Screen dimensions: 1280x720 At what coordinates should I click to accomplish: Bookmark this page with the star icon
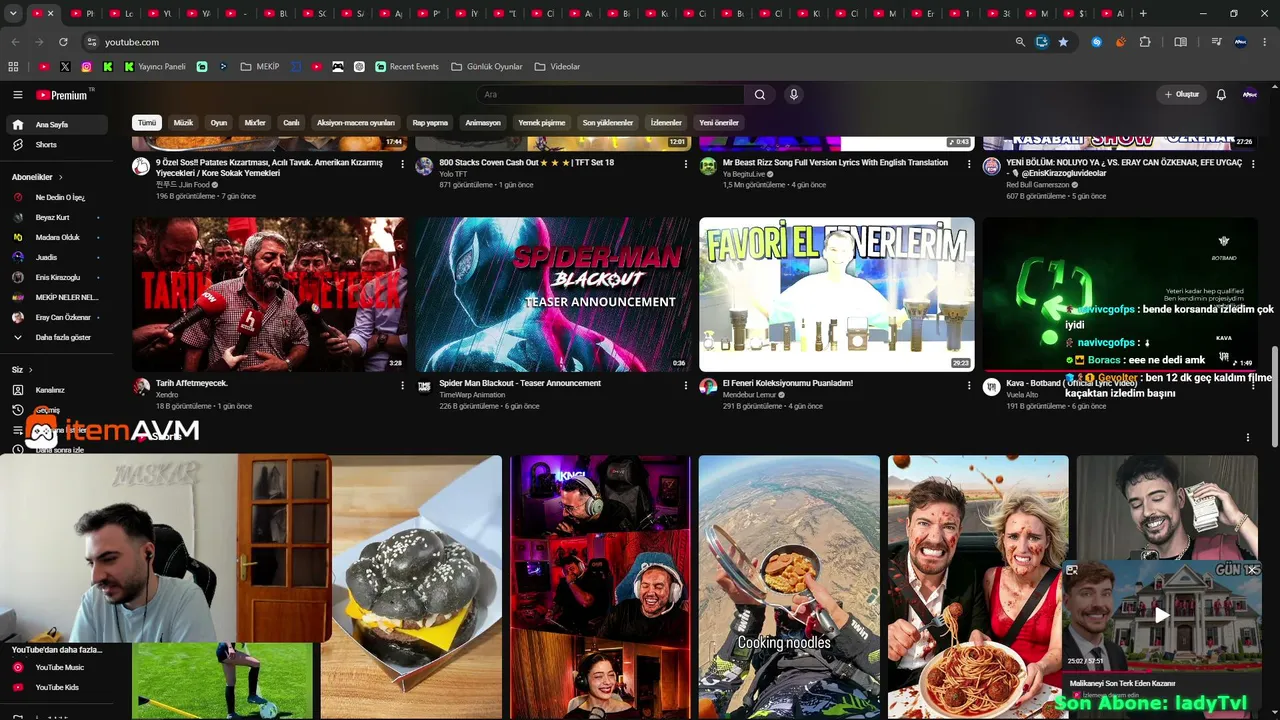click(1063, 42)
